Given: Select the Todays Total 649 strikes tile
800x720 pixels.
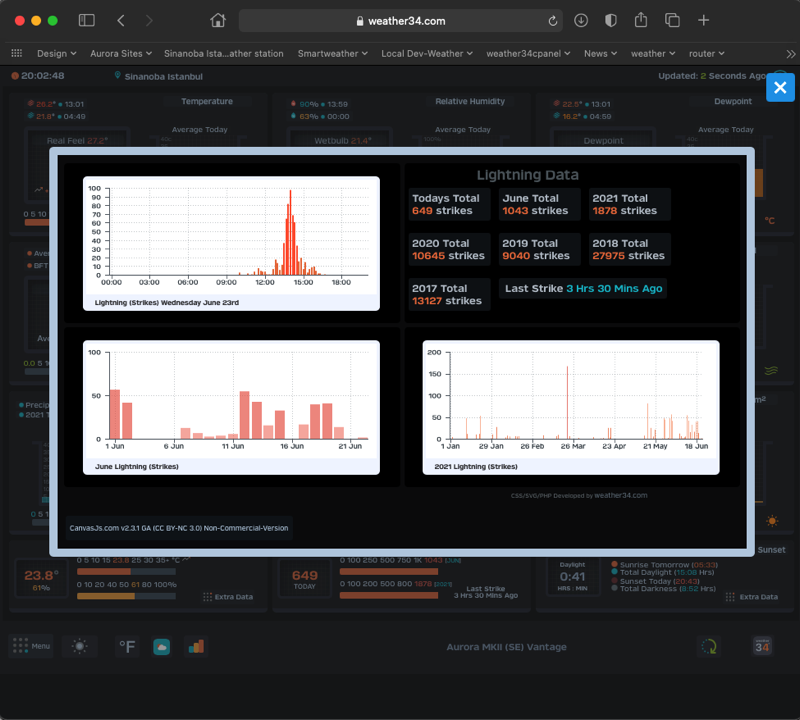Looking at the screenshot, I should [449, 204].
